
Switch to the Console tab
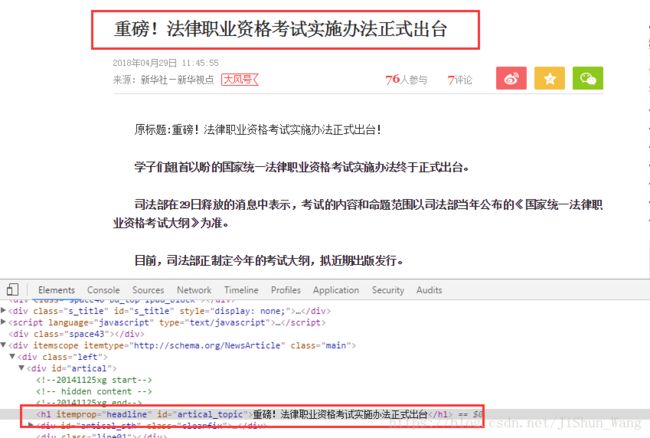click(103, 290)
